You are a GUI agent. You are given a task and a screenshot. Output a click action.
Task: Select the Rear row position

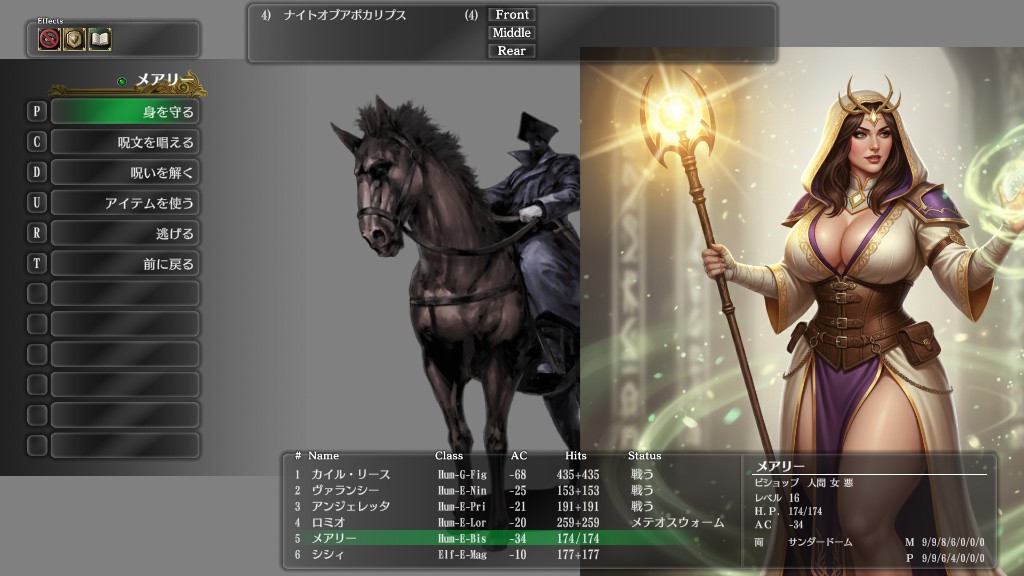(511, 51)
